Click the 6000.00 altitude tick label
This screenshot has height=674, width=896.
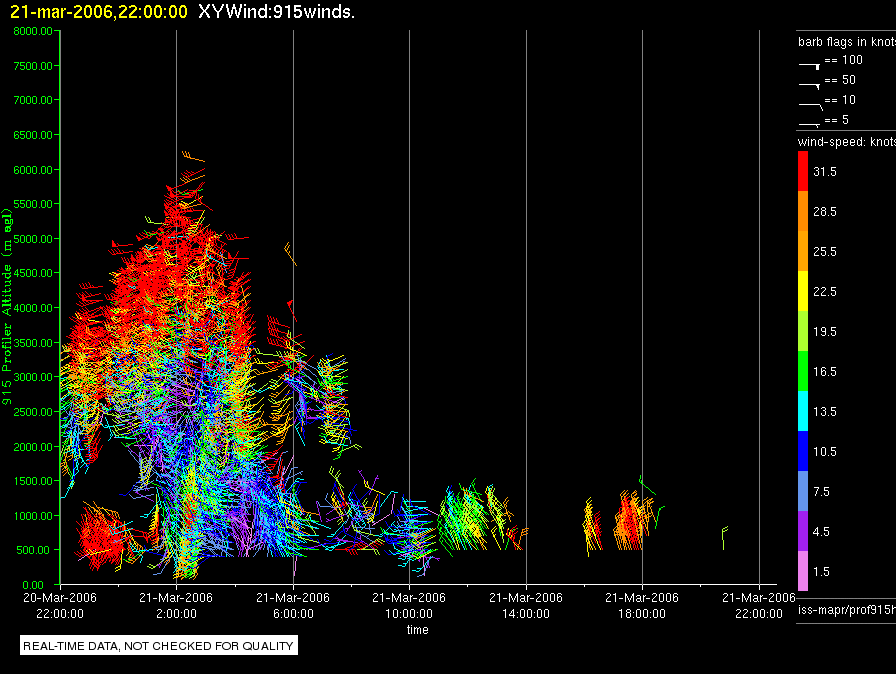click(33, 170)
